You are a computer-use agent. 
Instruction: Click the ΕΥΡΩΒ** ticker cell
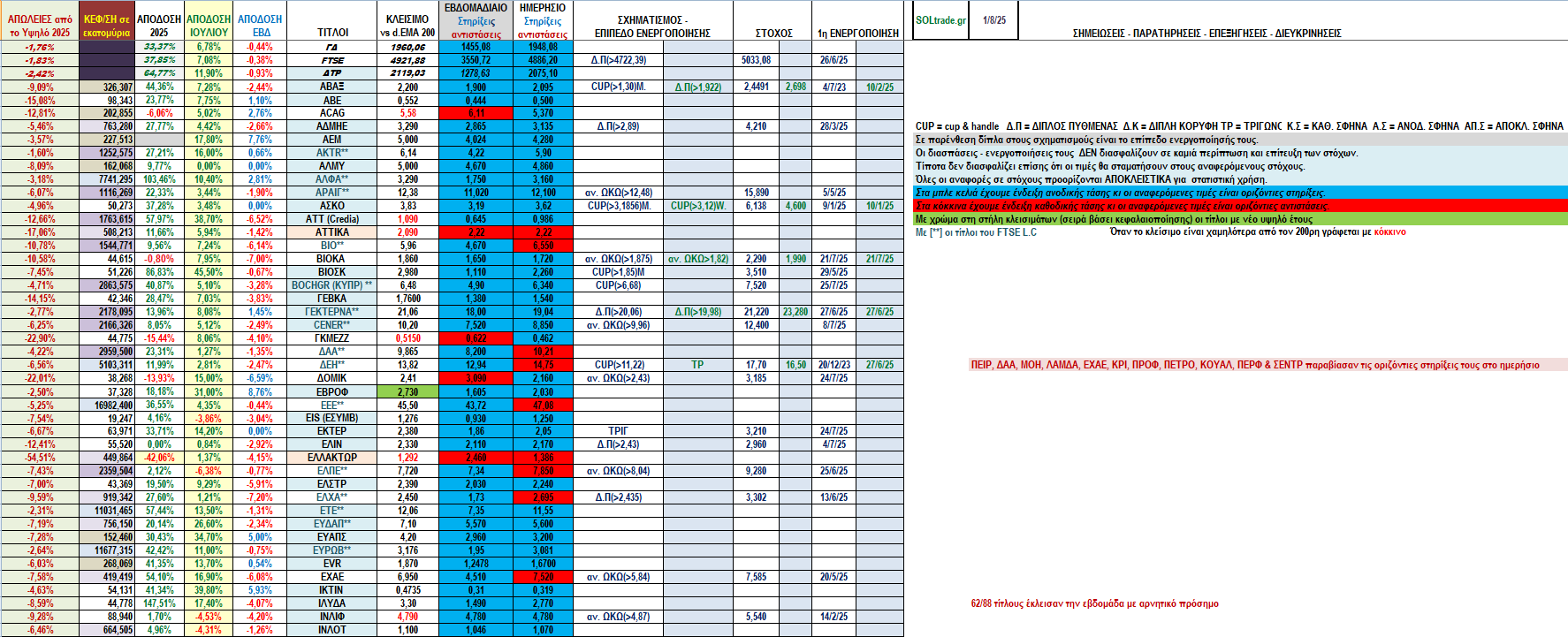tap(332, 550)
